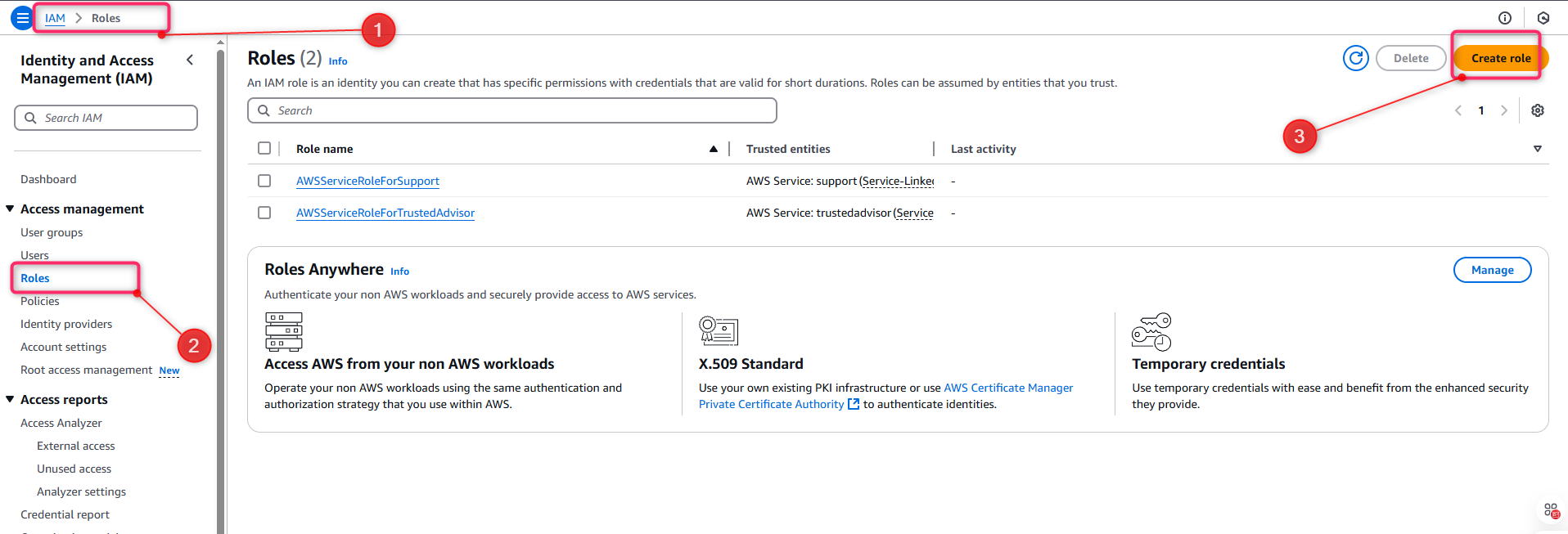
Task: Collapse the Access reports section
Action: click(10, 400)
